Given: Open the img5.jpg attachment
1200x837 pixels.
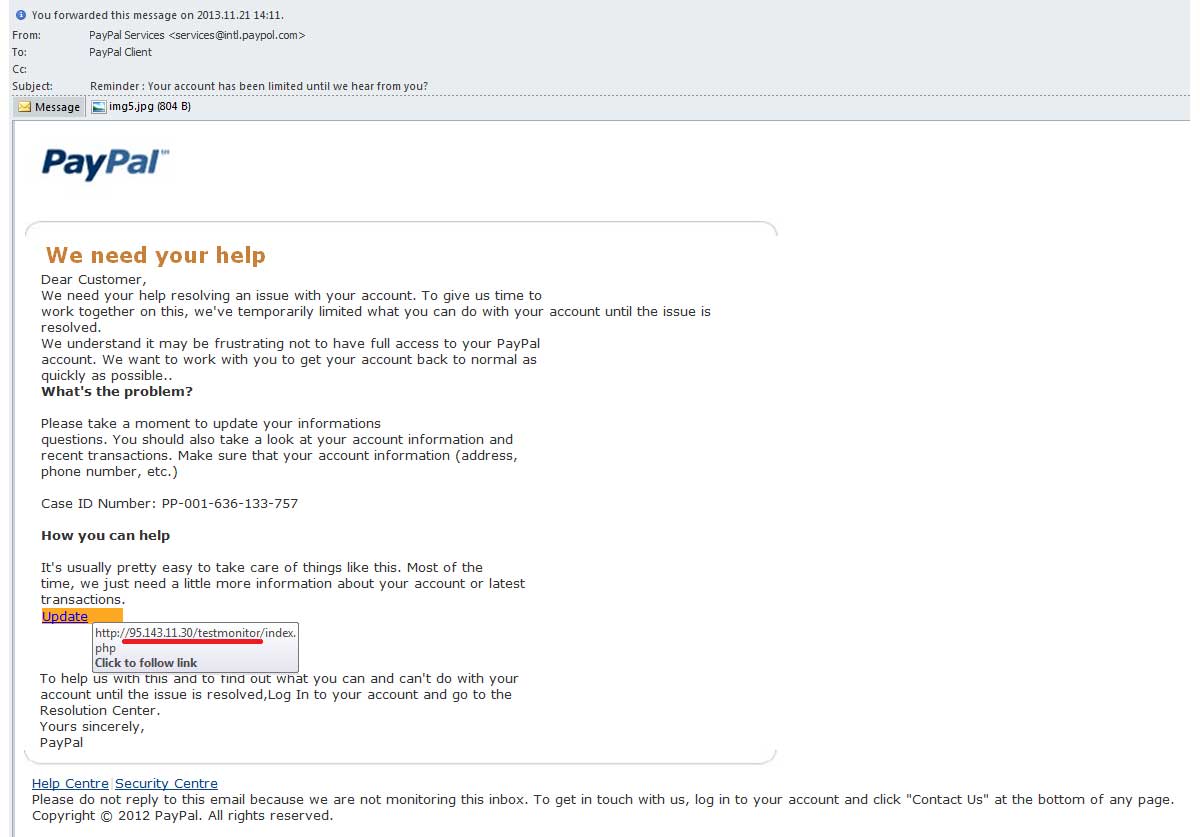Looking at the screenshot, I should [x=141, y=106].
